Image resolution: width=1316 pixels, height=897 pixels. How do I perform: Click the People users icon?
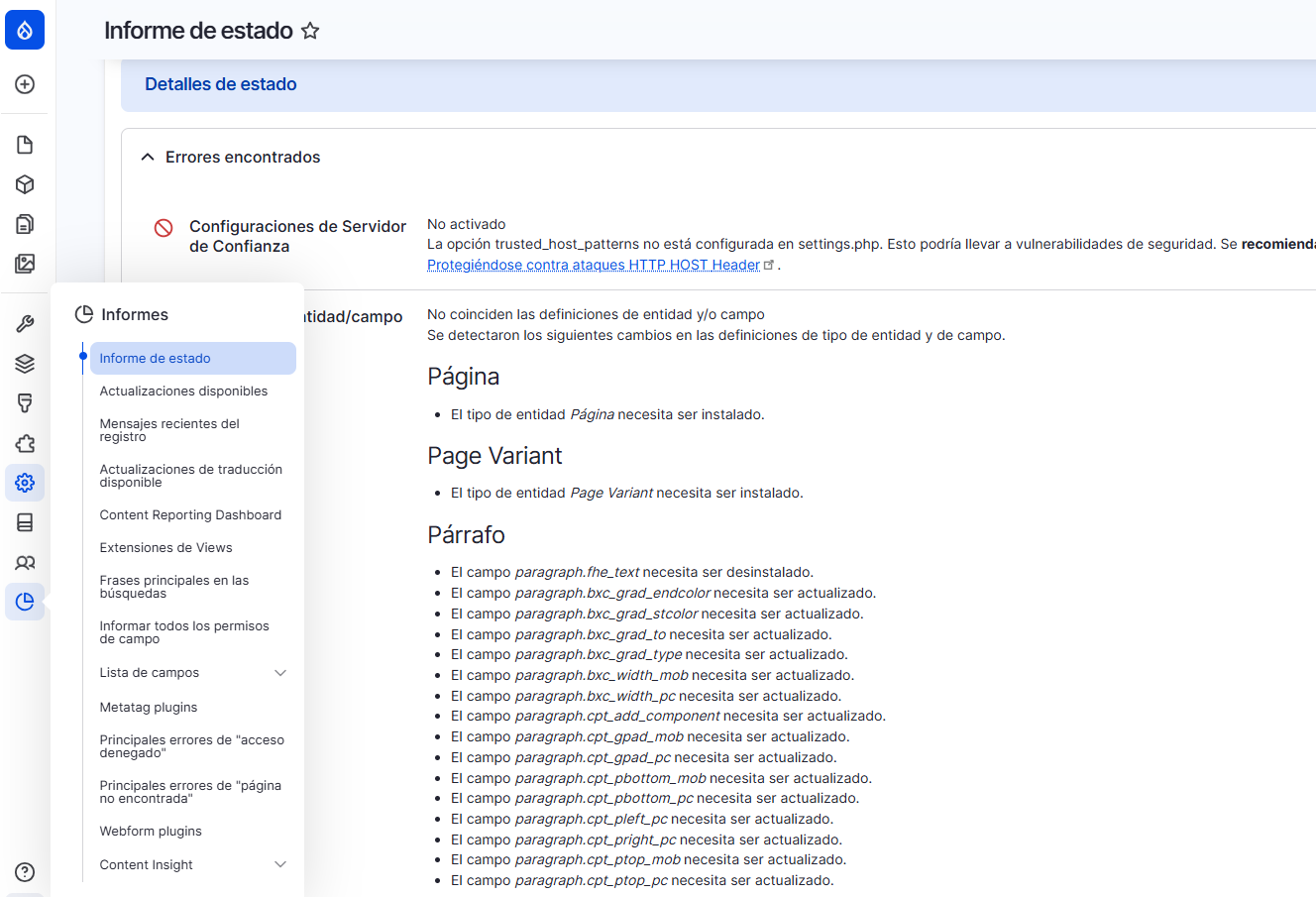[23, 562]
